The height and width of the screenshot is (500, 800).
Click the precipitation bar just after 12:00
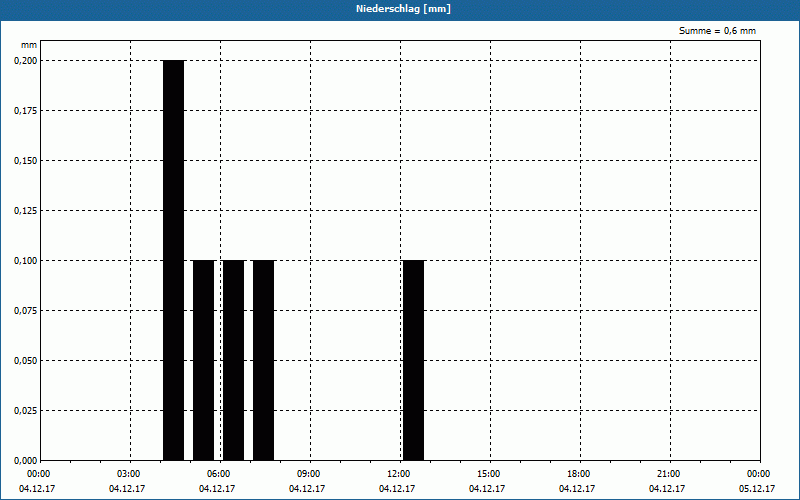[413, 360]
